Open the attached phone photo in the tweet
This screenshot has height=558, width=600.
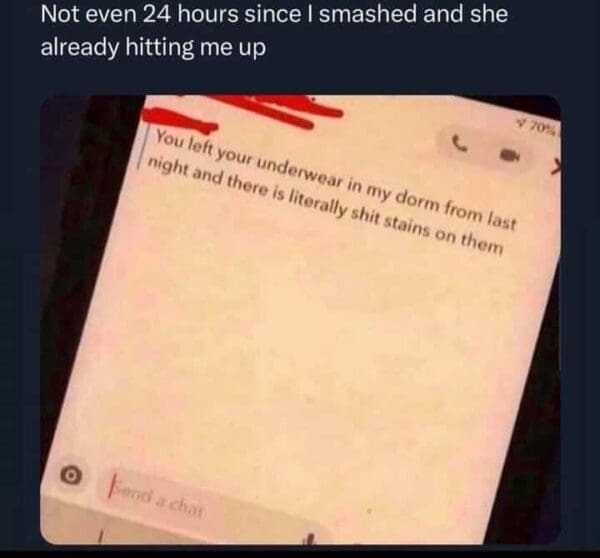coord(301,320)
